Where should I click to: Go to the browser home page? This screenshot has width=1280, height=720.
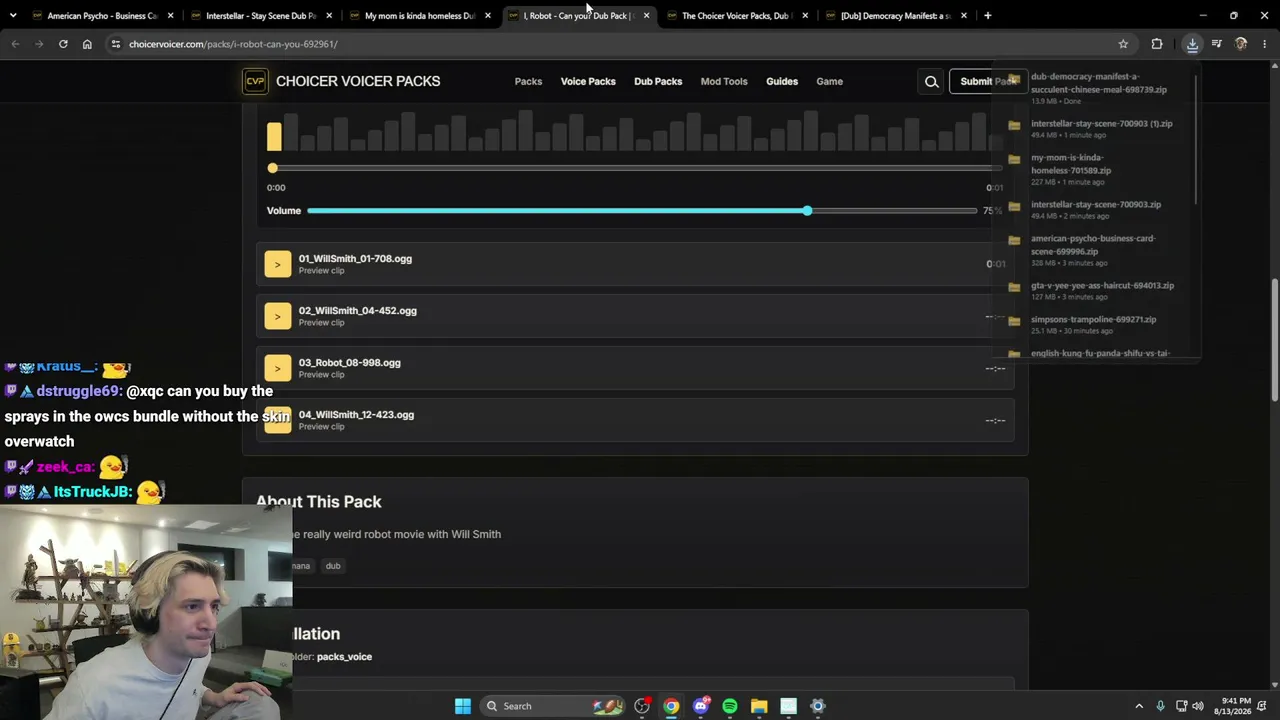pyautogui.click(x=87, y=44)
